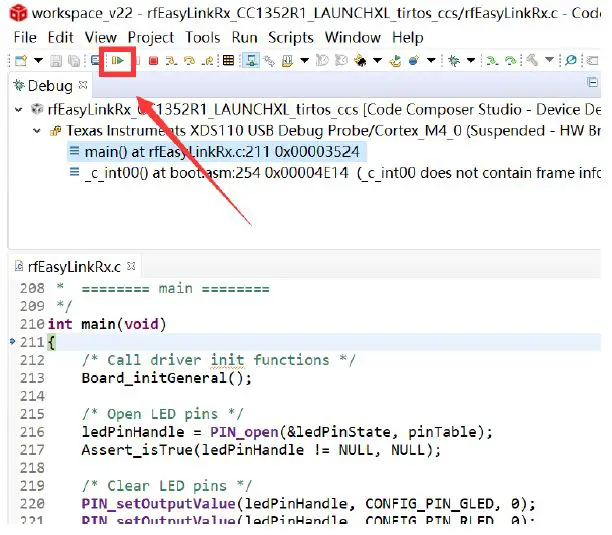The image size is (612, 535).
Task: Open the Edit menu
Action: point(60,37)
